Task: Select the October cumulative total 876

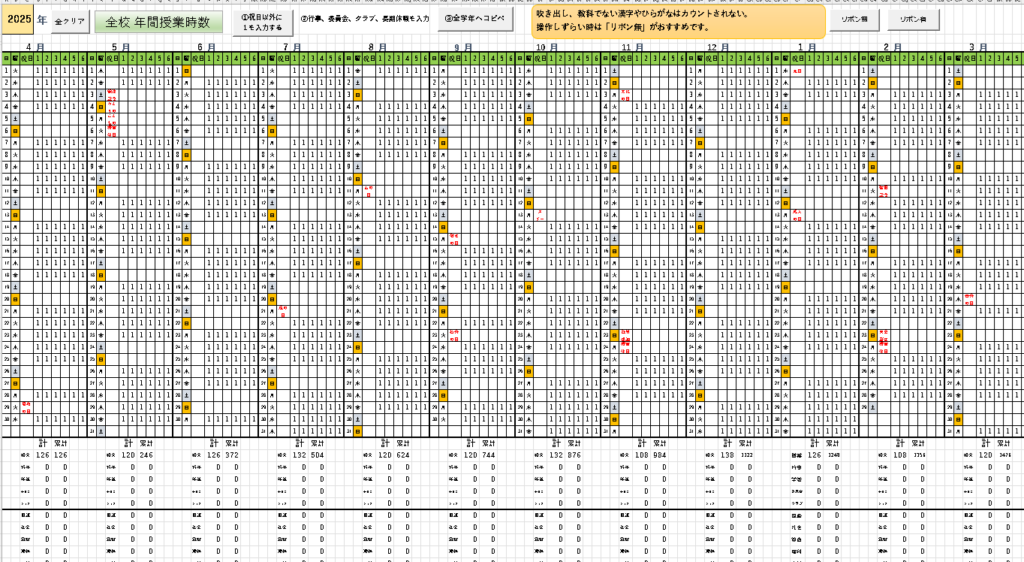Action: [x=574, y=455]
